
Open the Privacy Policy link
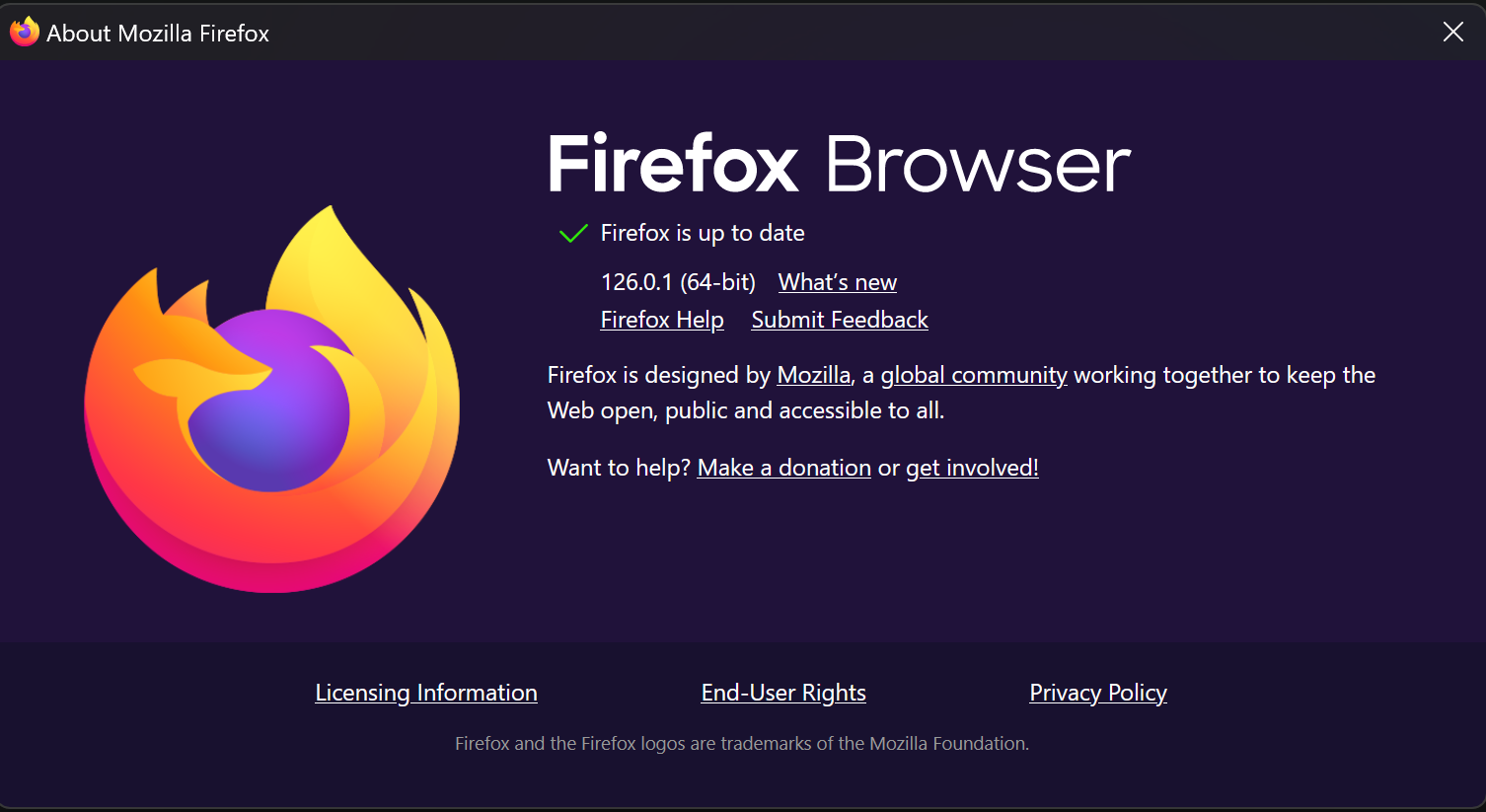click(1098, 693)
